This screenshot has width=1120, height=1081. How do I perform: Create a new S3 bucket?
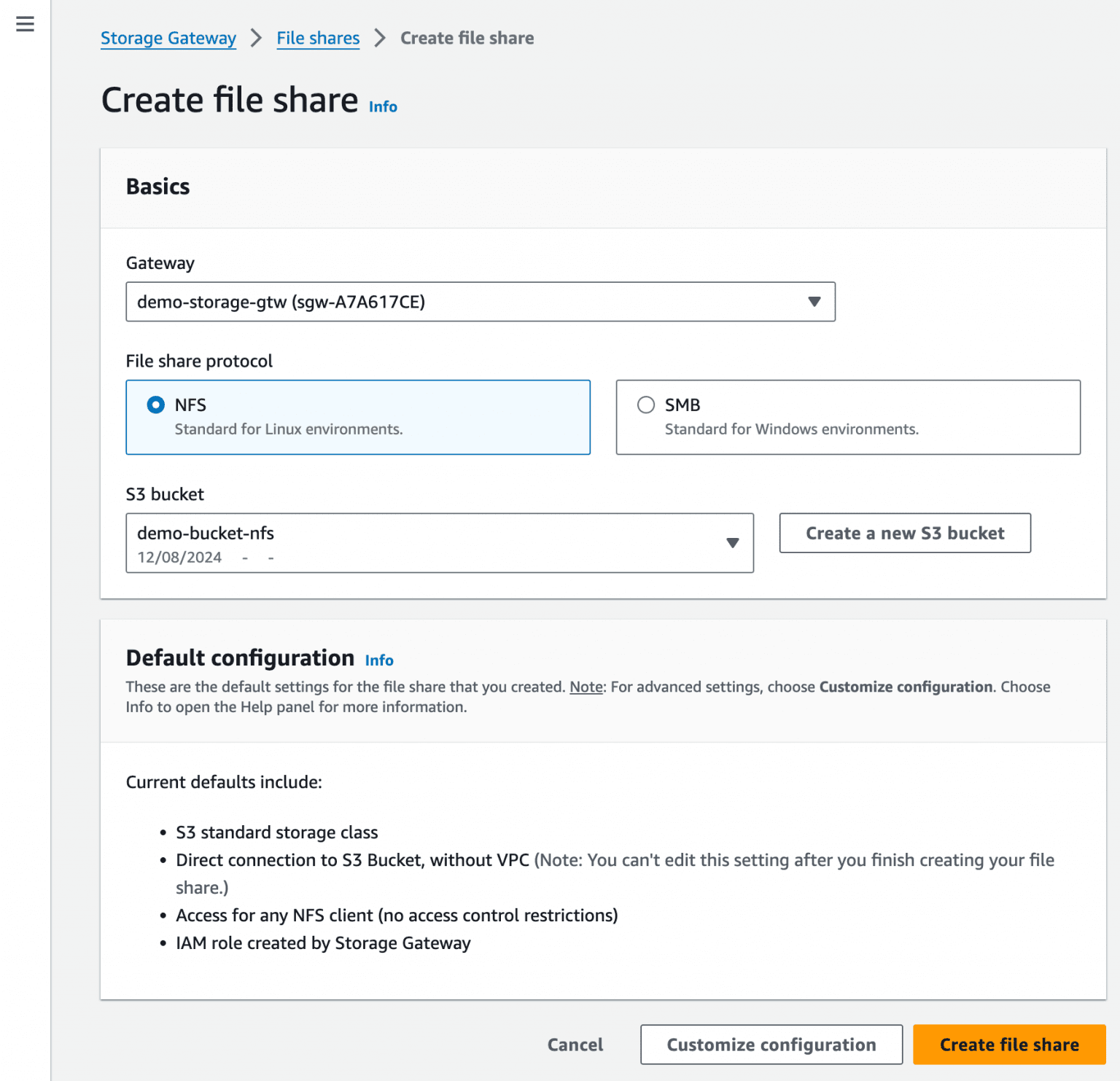905,533
